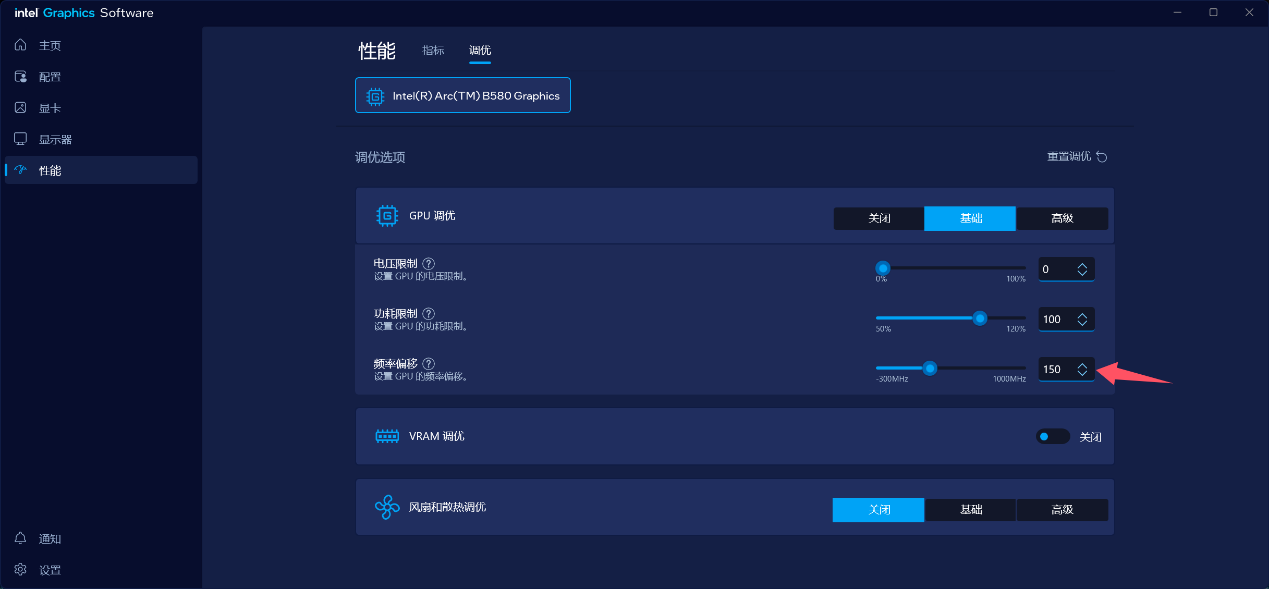The width and height of the screenshot is (1269, 589).
Task: Set 风扇和散热调优 to 基础
Action: tap(970, 510)
